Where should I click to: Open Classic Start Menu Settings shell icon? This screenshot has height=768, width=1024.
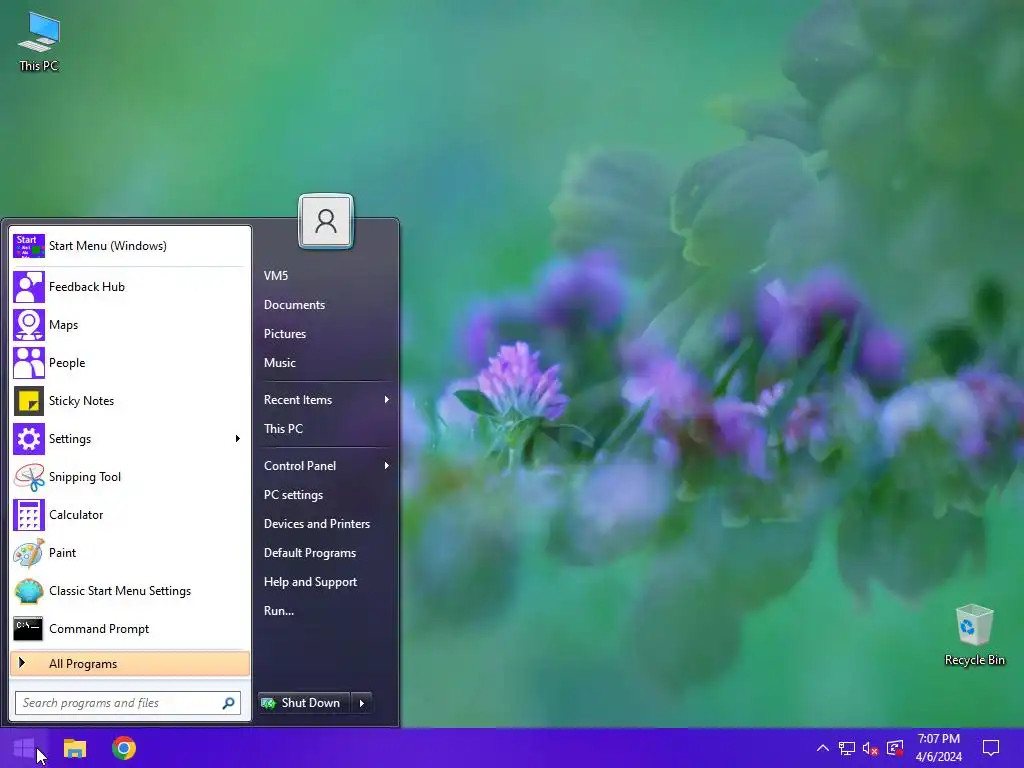[x=29, y=591]
